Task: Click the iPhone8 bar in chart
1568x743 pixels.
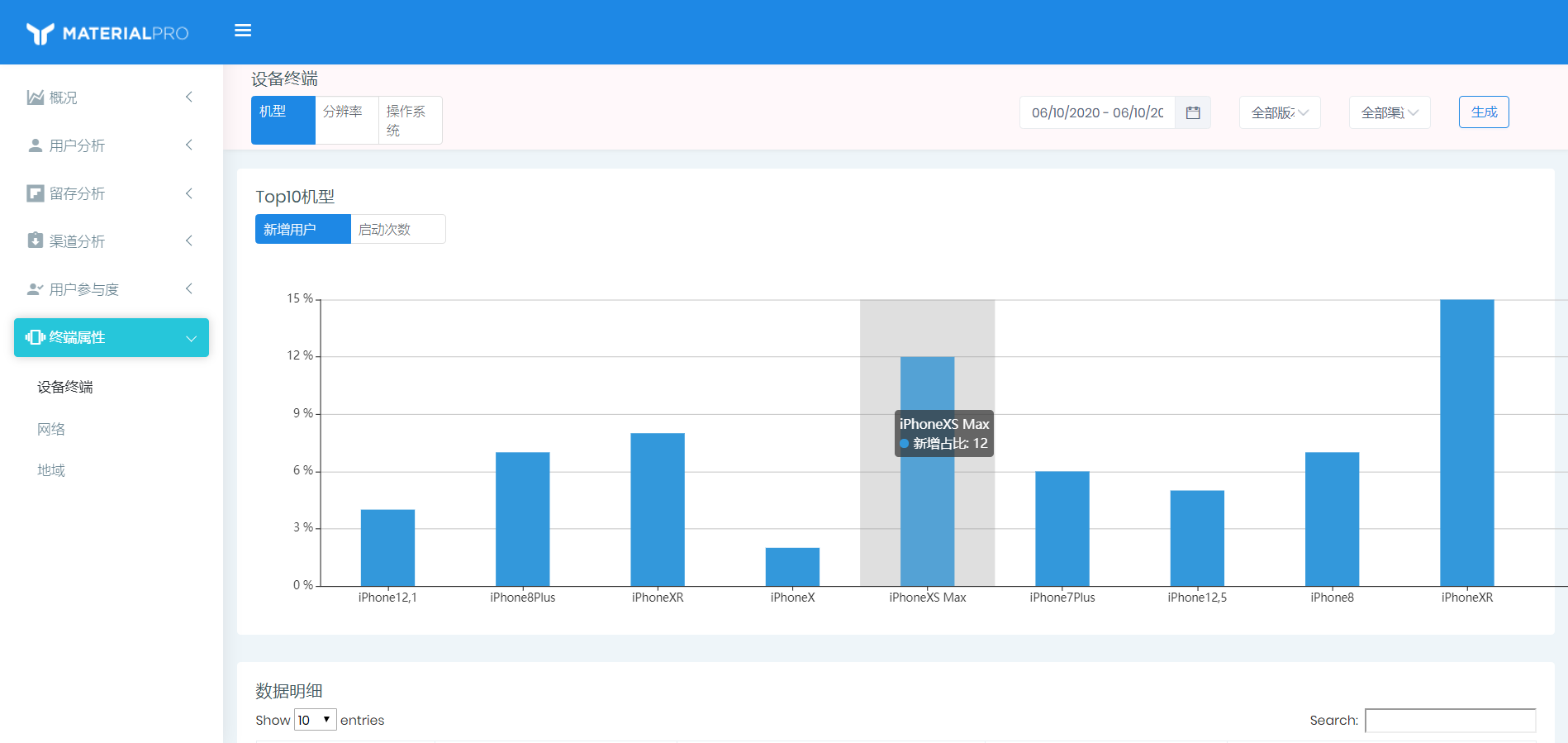Action: 1332,519
